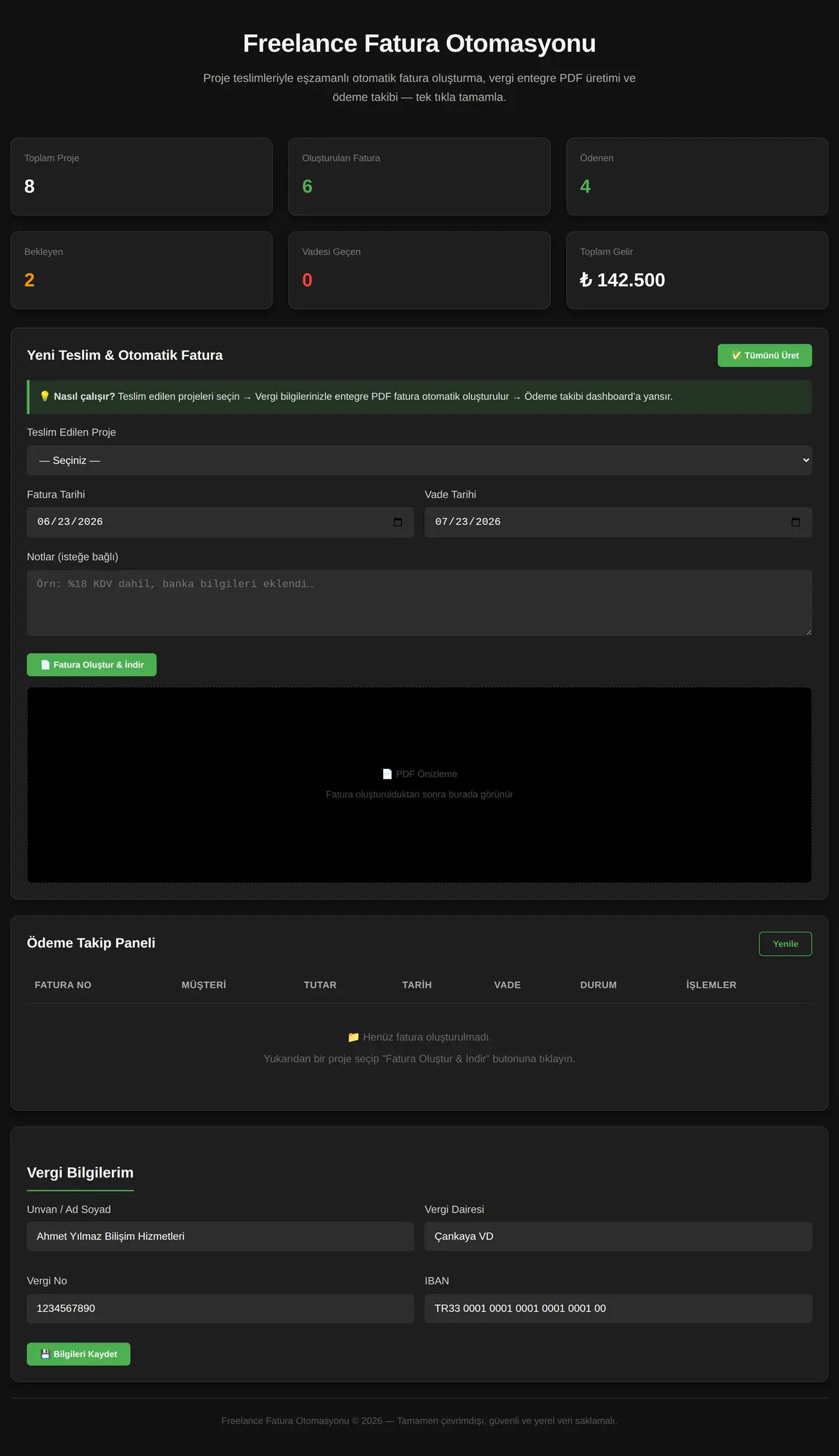839x1456 pixels.
Task: Click the Oluşturulan Fatura stat card
Action: click(x=419, y=176)
